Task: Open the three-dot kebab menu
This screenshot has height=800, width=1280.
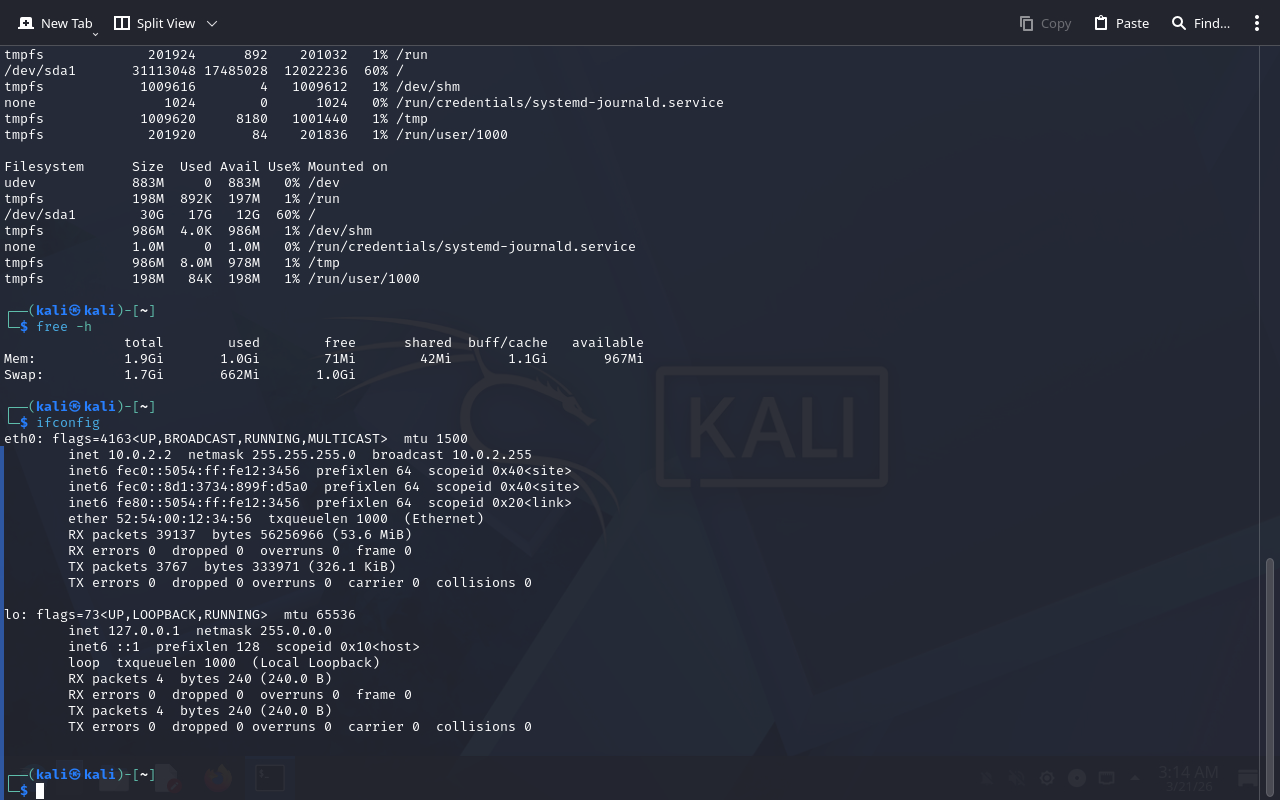Action: [1257, 23]
